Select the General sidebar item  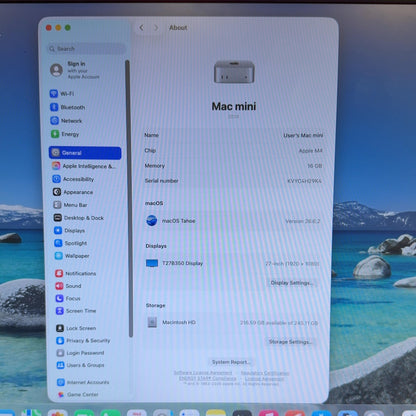85,153
